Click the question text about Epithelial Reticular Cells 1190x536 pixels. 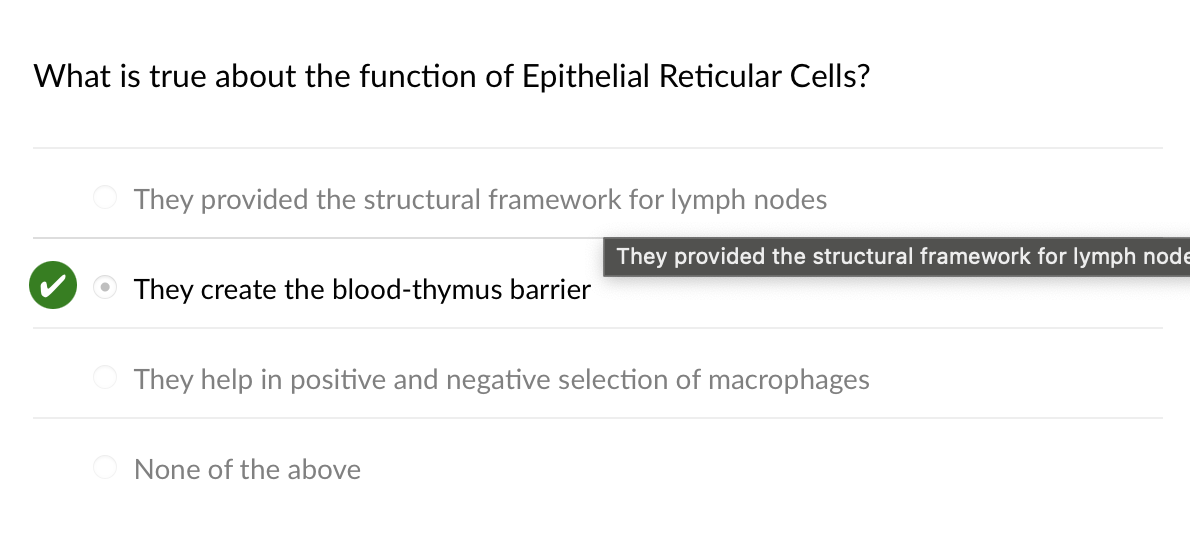451,76
